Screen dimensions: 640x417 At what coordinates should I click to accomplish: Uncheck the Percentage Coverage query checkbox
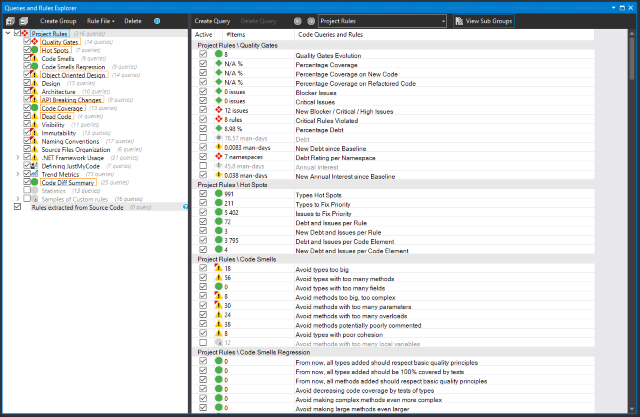point(203,63)
